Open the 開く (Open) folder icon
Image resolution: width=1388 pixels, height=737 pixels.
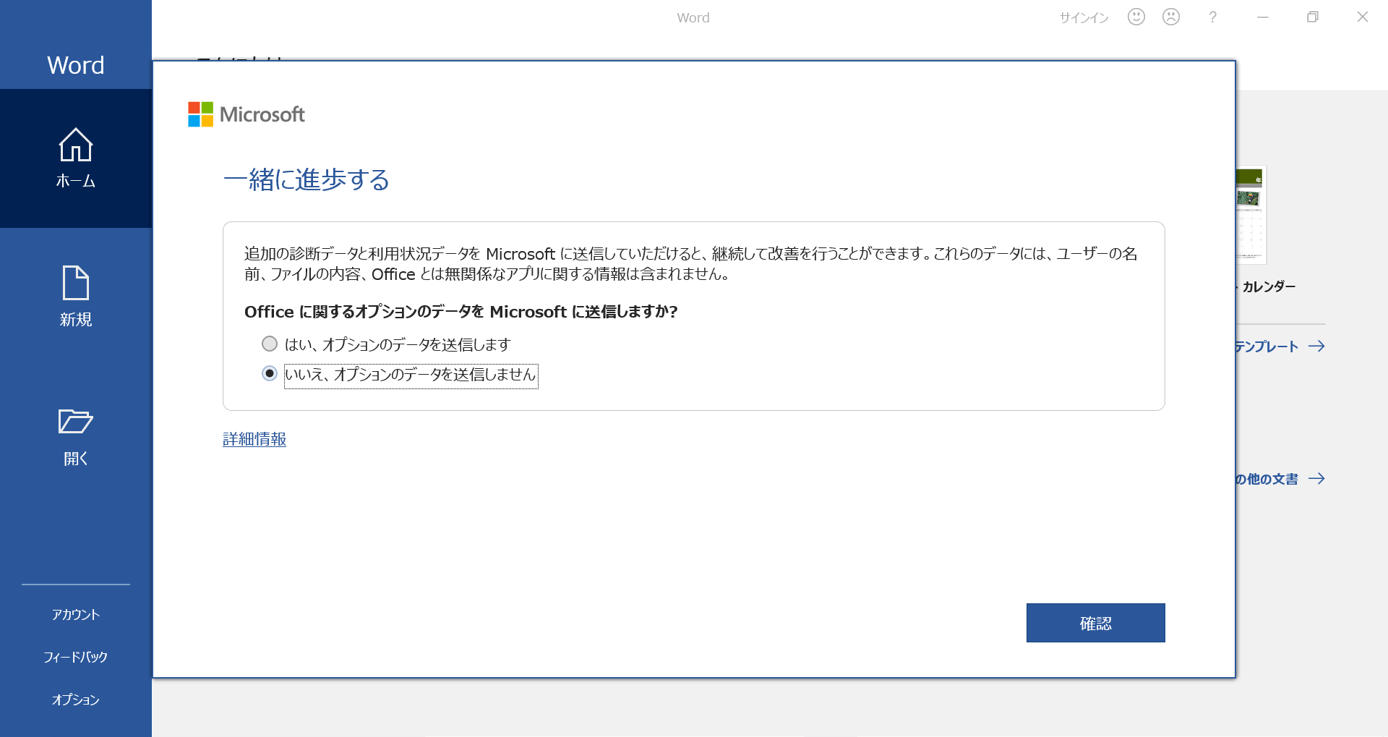pyautogui.click(x=75, y=421)
